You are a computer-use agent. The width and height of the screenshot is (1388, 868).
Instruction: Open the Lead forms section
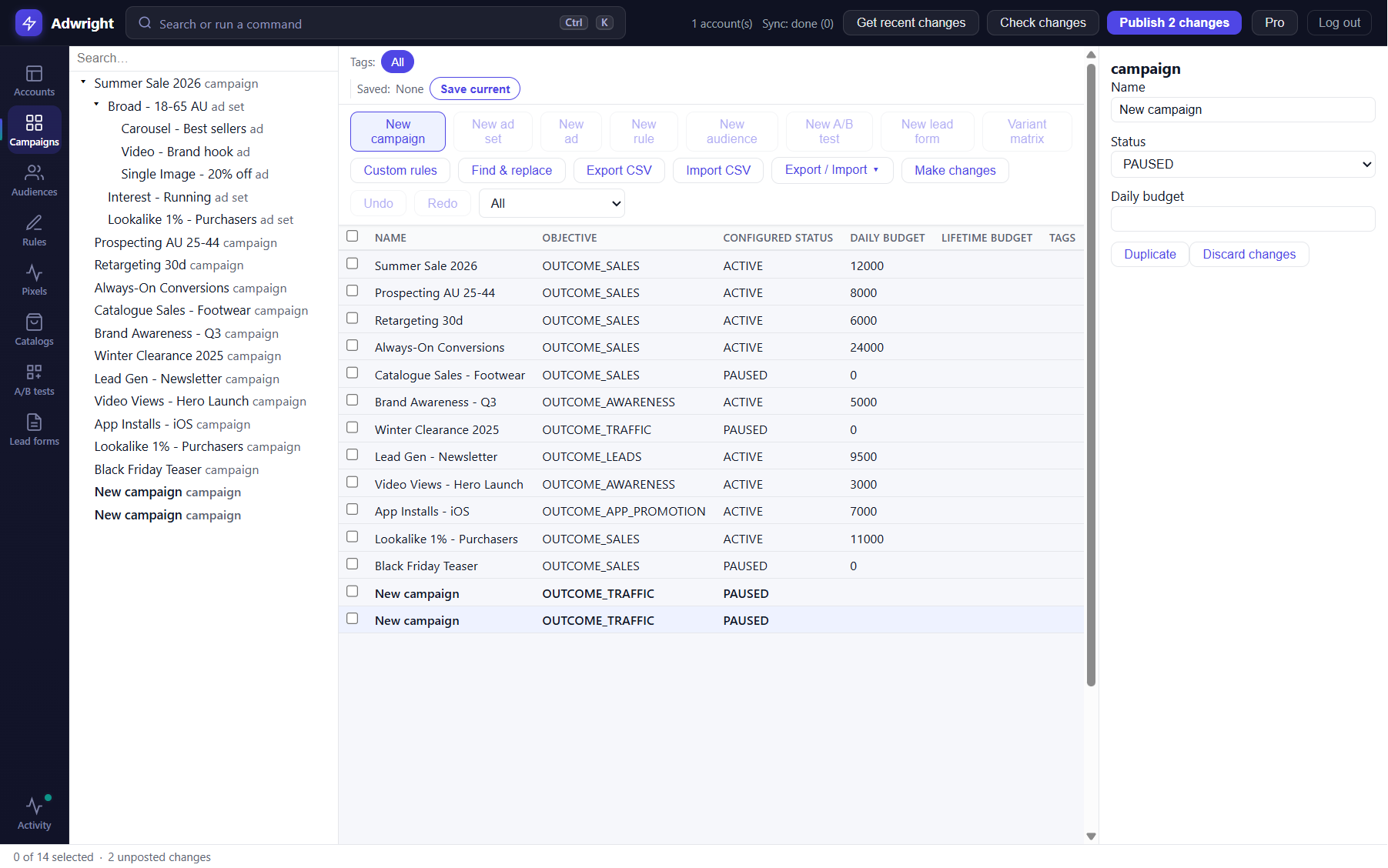[34, 430]
